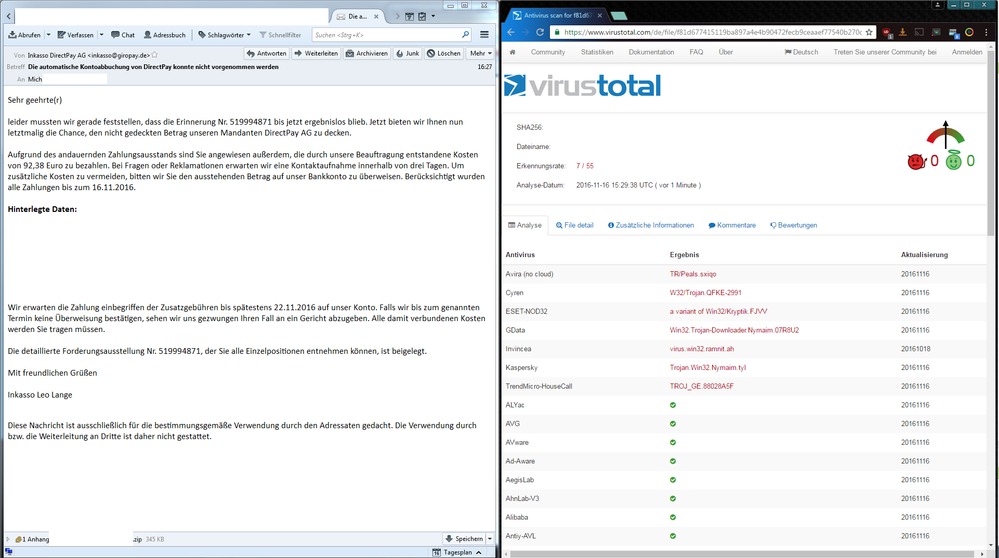Switch to the Analyse tab

(525, 225)
